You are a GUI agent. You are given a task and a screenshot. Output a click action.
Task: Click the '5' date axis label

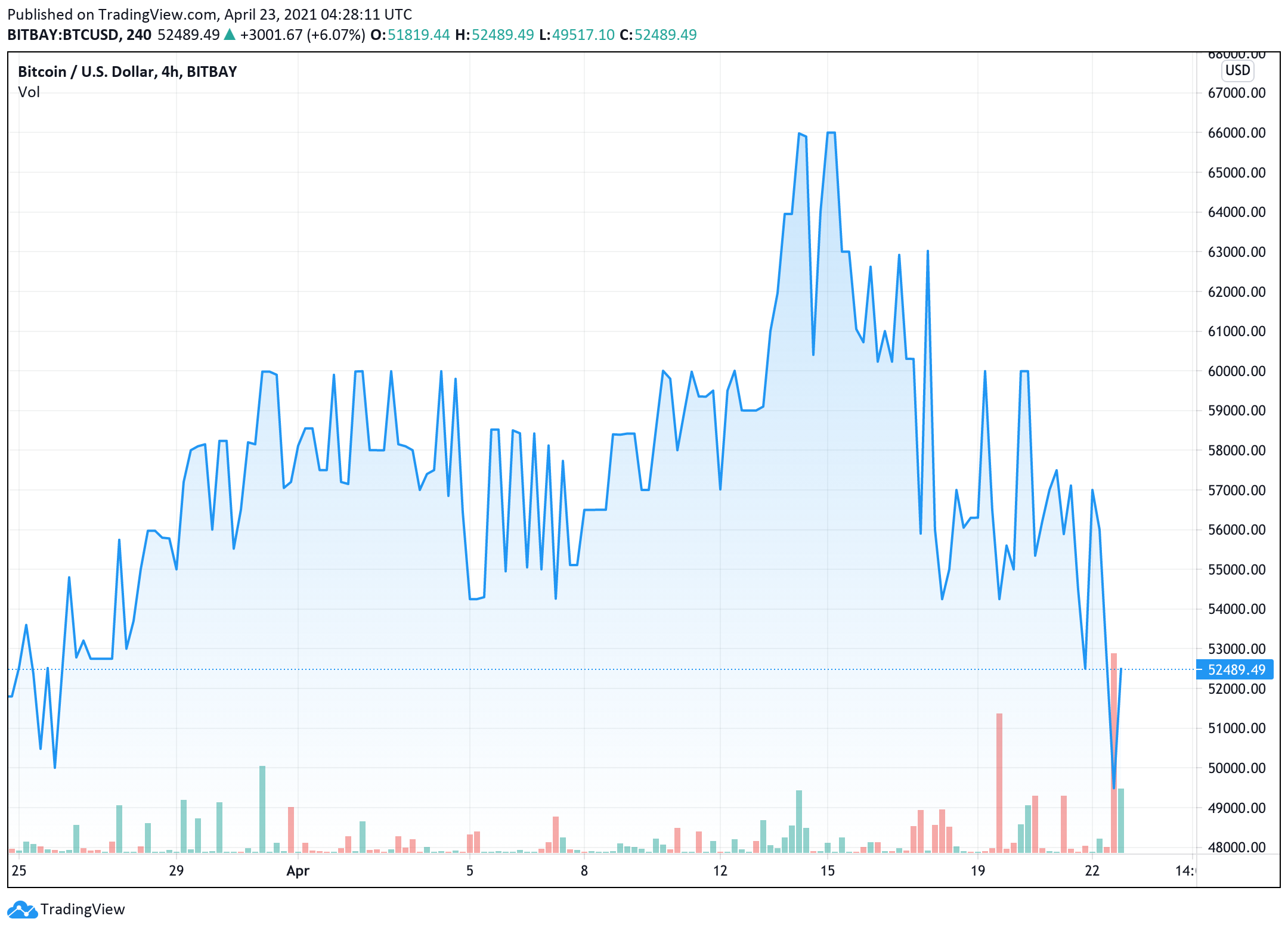point(470,871)
